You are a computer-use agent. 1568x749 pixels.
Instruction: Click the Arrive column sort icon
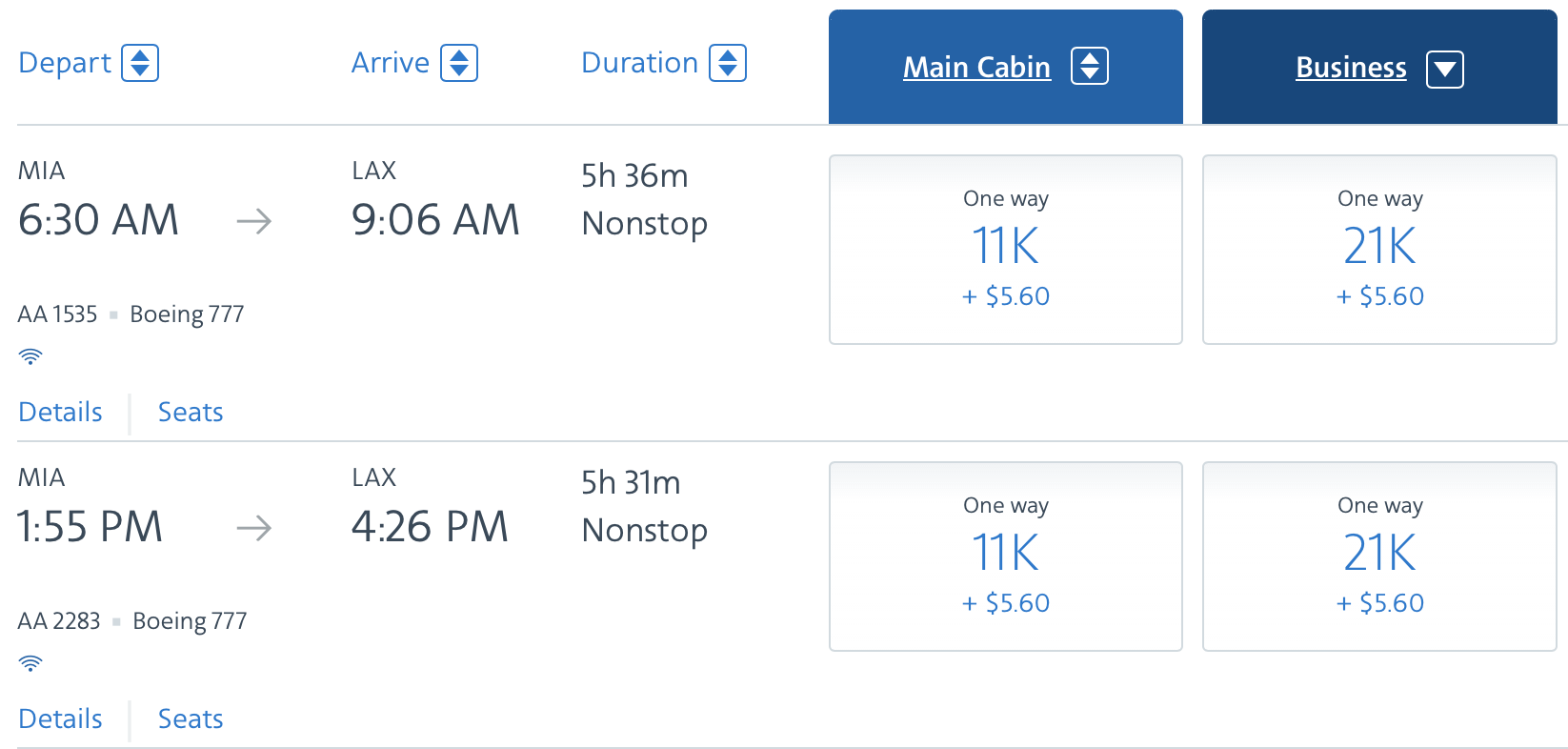point(460,62)
